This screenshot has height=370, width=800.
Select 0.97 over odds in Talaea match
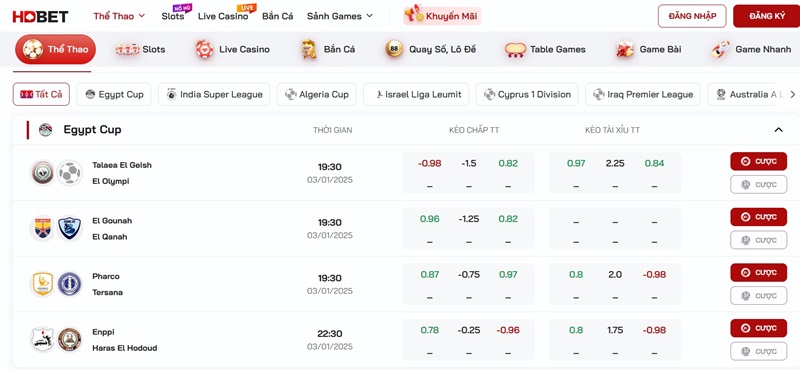(x=576, y=163)
